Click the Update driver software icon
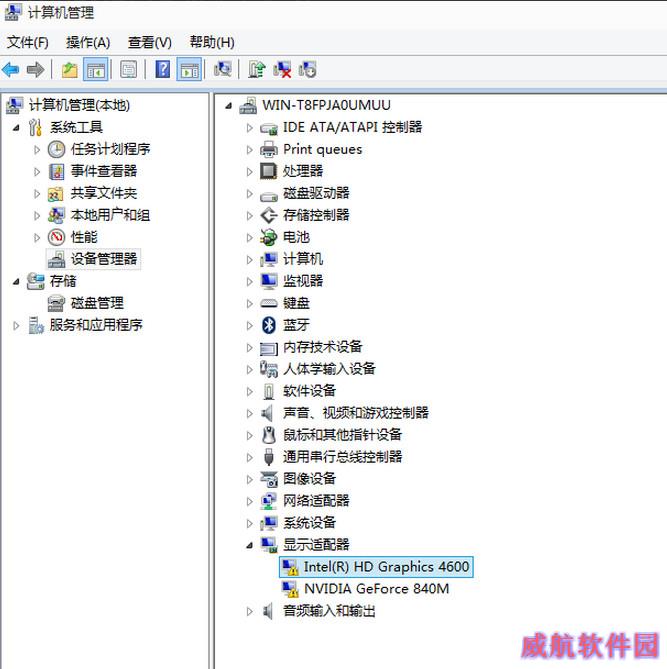The height and width of the screenshot is (669, 667). tap(256, 69)
